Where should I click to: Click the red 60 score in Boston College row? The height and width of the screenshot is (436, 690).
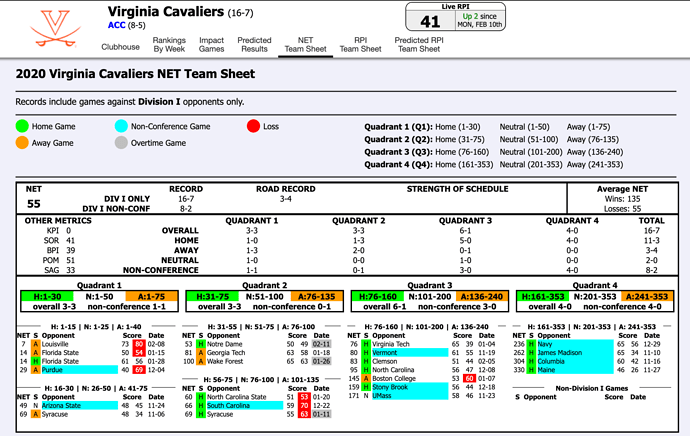coord(470,378)
